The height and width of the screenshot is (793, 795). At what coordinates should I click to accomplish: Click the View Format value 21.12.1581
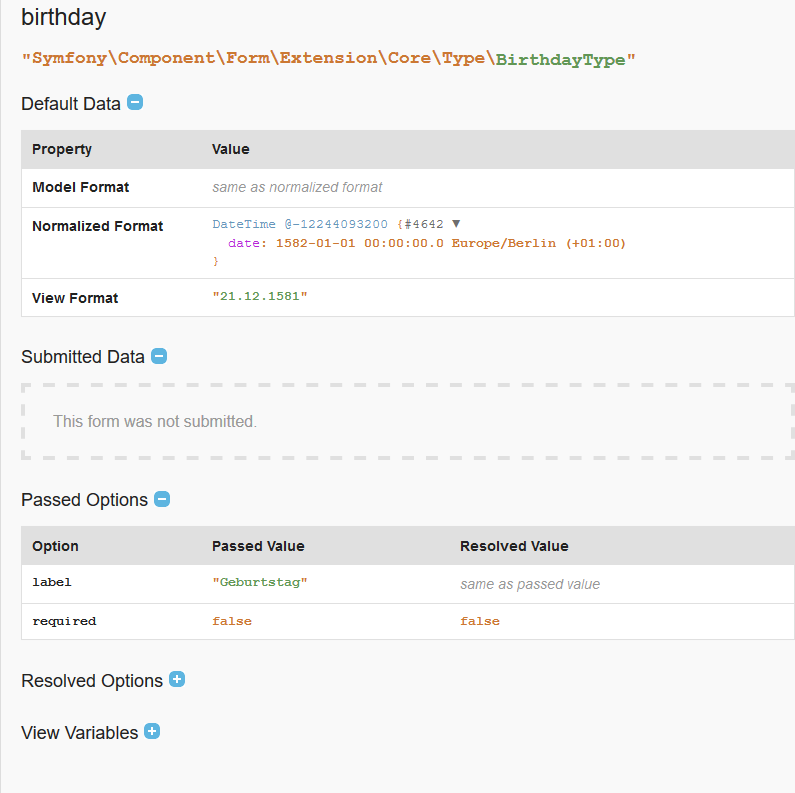260,296
